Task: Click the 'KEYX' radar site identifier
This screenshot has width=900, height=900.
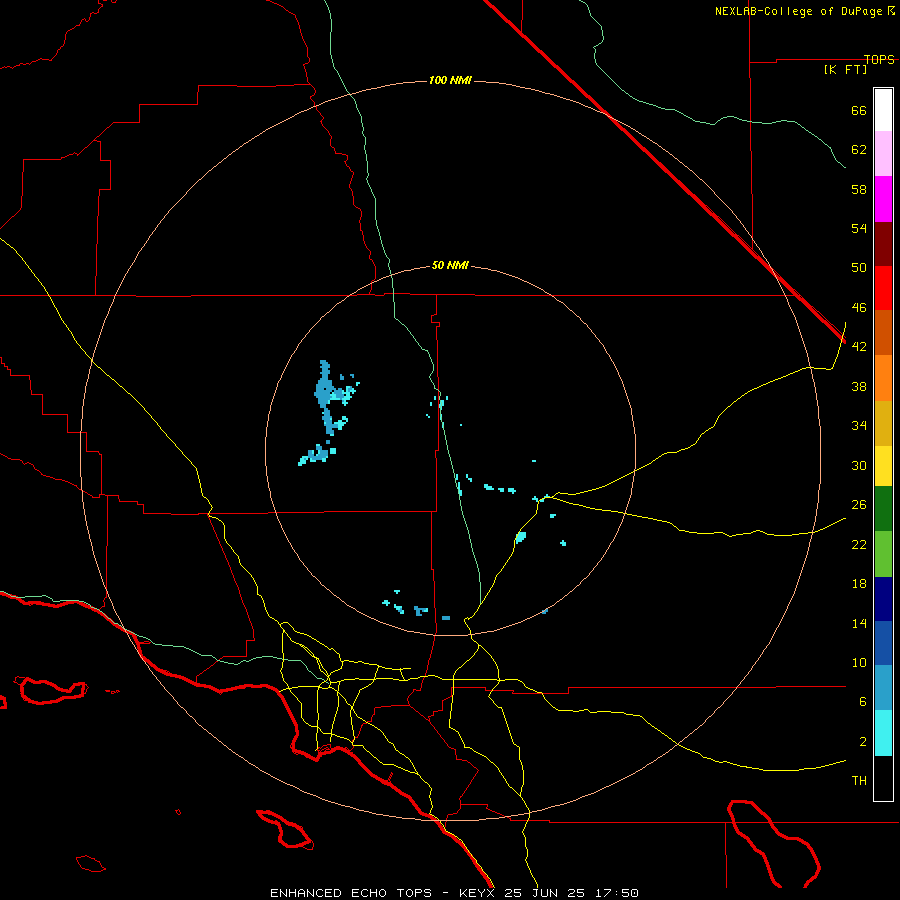Action: [x=476, y=893]
